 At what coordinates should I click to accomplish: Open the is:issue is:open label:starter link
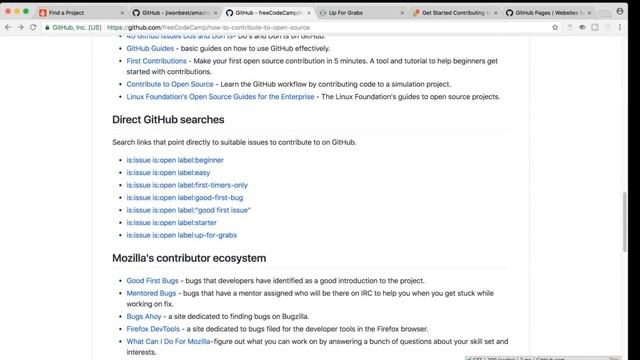[171, 223]
